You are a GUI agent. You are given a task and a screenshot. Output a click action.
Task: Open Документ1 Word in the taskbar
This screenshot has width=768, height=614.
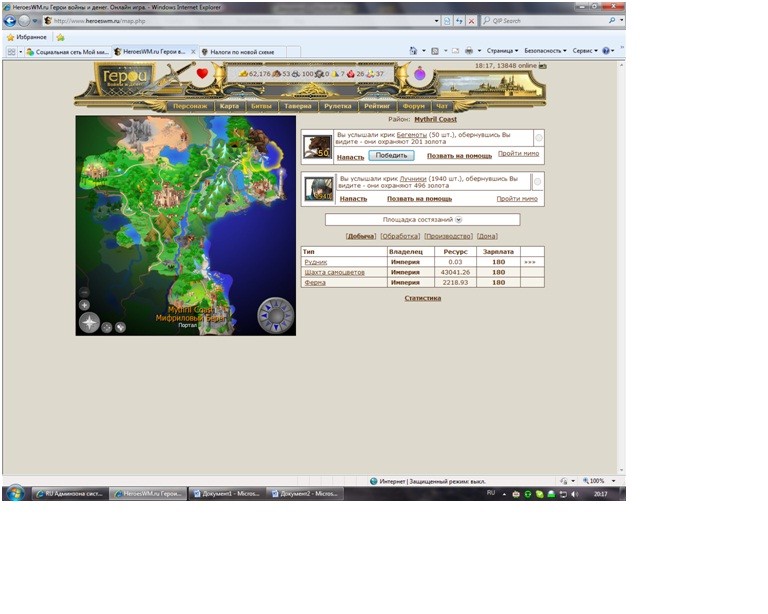click(226, 494)
